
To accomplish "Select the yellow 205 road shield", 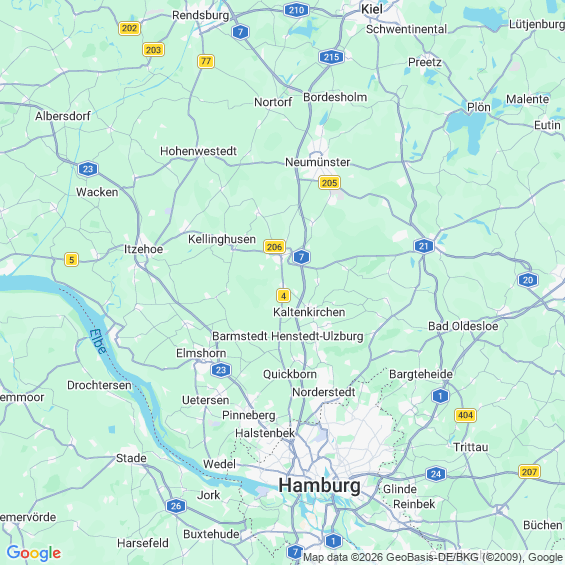I will click(329, 183).
